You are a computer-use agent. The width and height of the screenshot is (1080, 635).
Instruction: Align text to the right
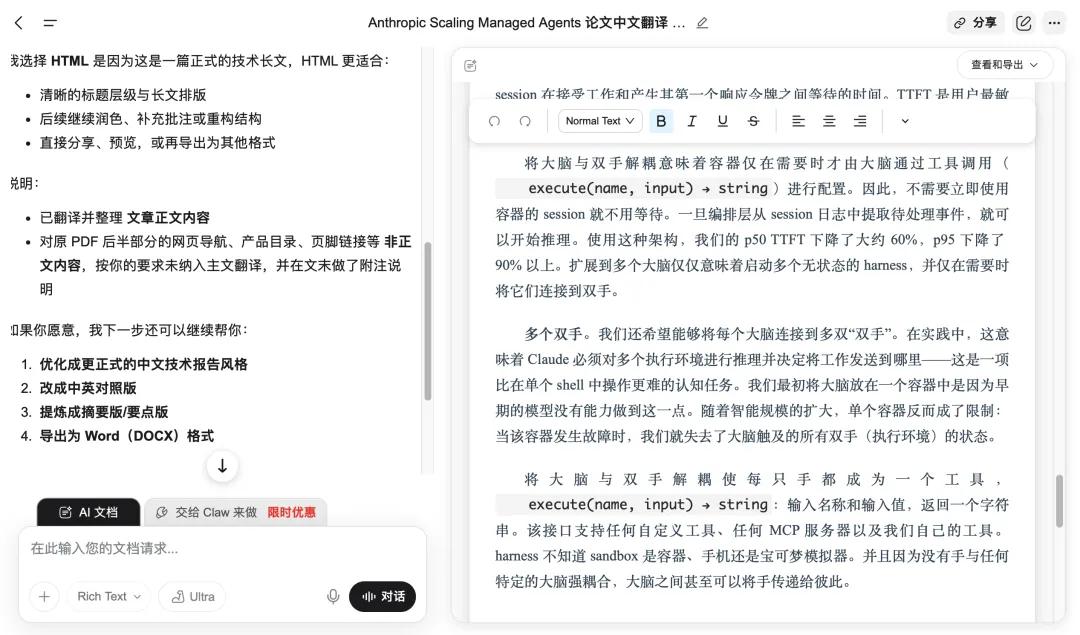[x=860, y=121]
